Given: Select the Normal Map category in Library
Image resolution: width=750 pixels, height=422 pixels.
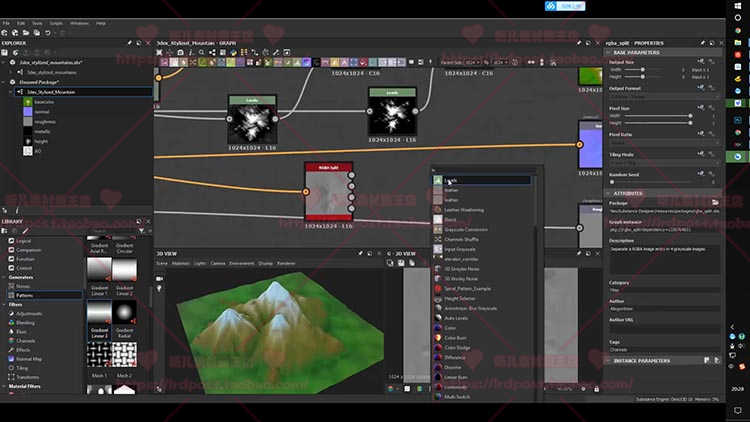Looking at the screenshot, I should 29,359.
